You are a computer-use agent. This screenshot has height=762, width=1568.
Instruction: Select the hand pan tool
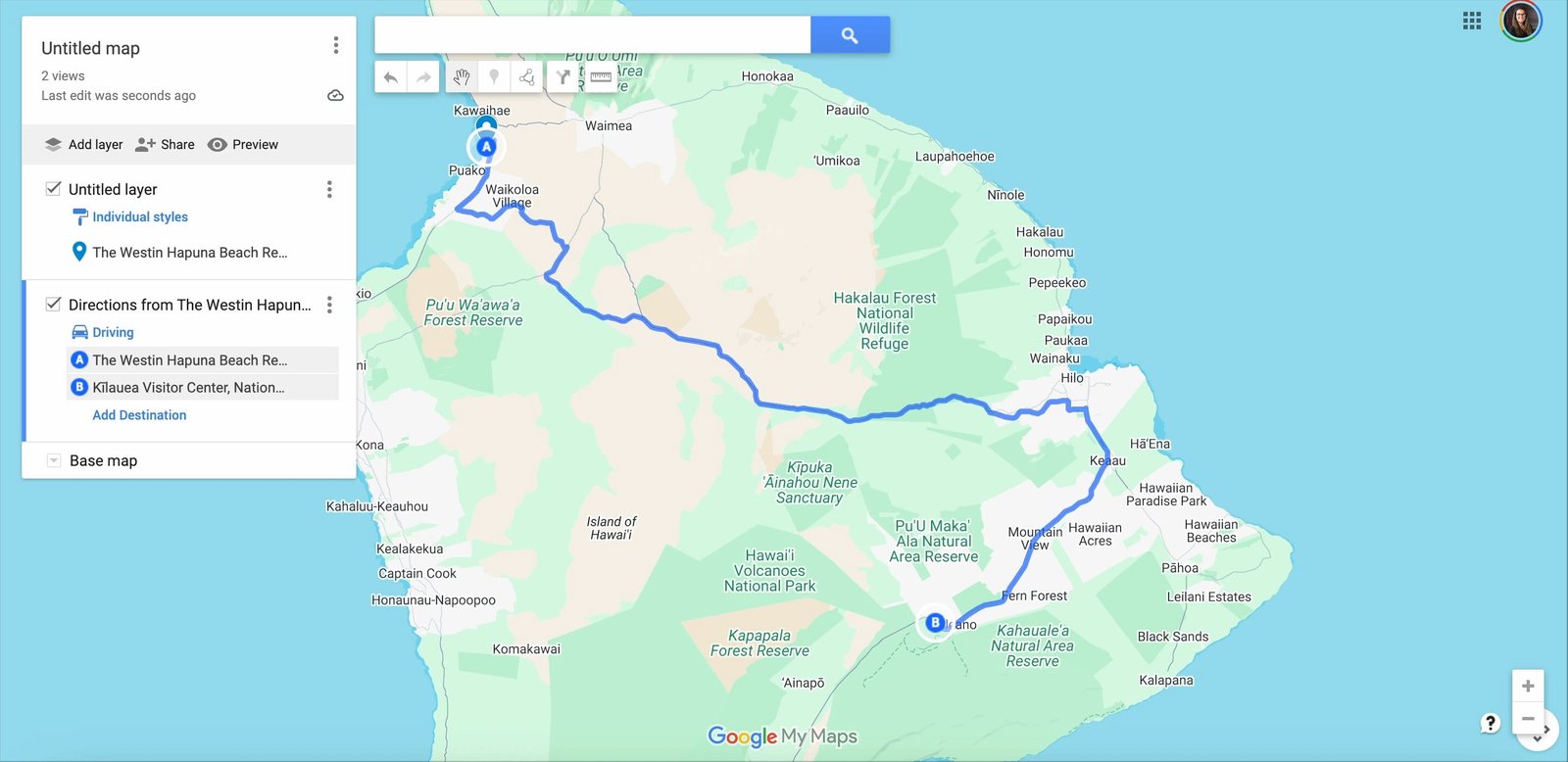pos(462,77)
